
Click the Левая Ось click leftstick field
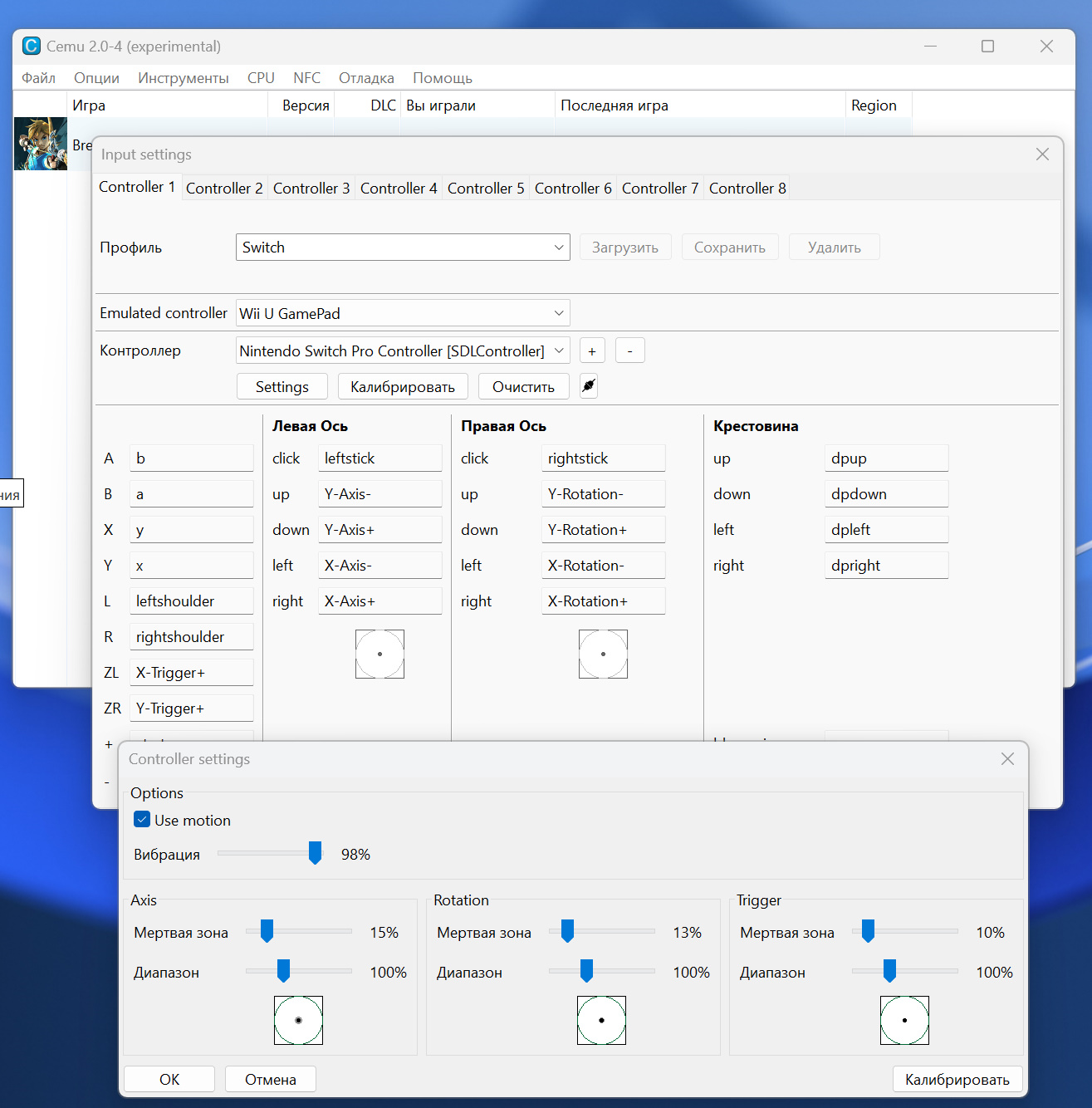tap(380, 458)
